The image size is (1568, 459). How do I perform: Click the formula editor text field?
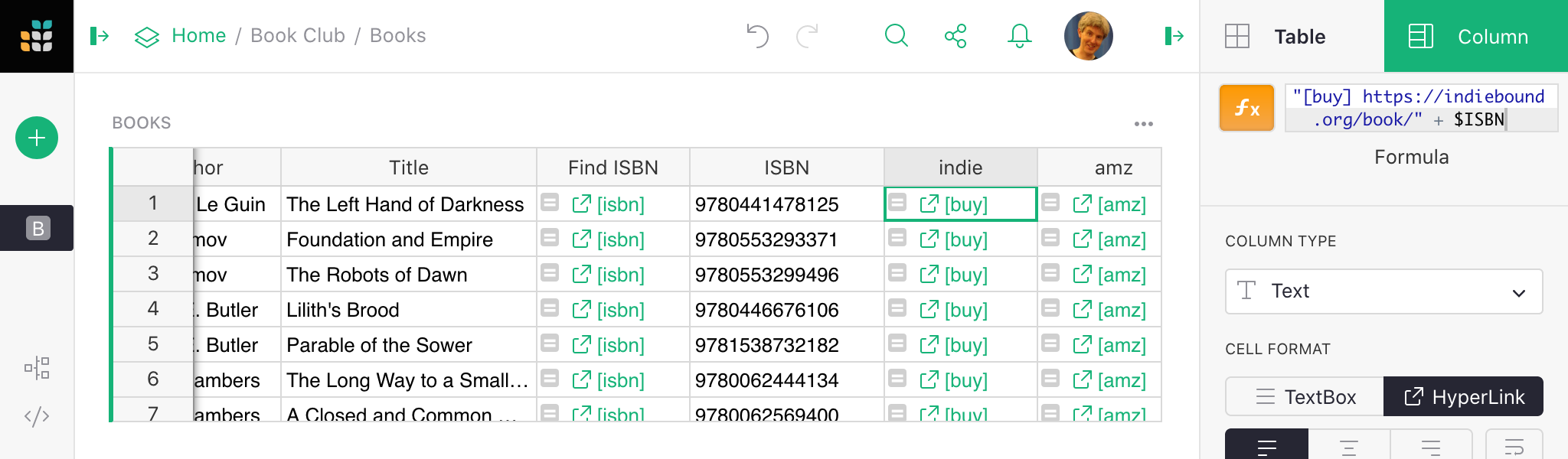[1420, 108]
